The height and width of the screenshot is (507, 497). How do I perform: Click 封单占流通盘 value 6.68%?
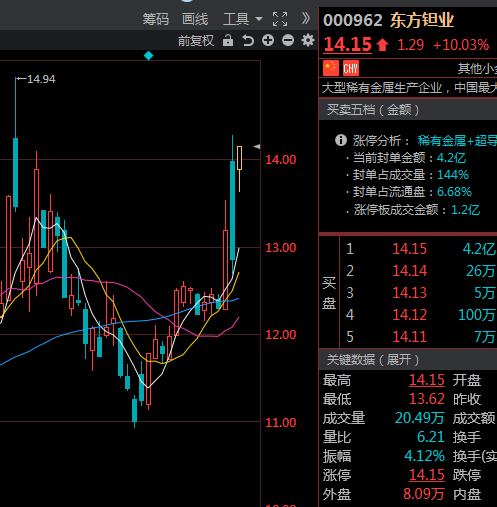point(454,192)
